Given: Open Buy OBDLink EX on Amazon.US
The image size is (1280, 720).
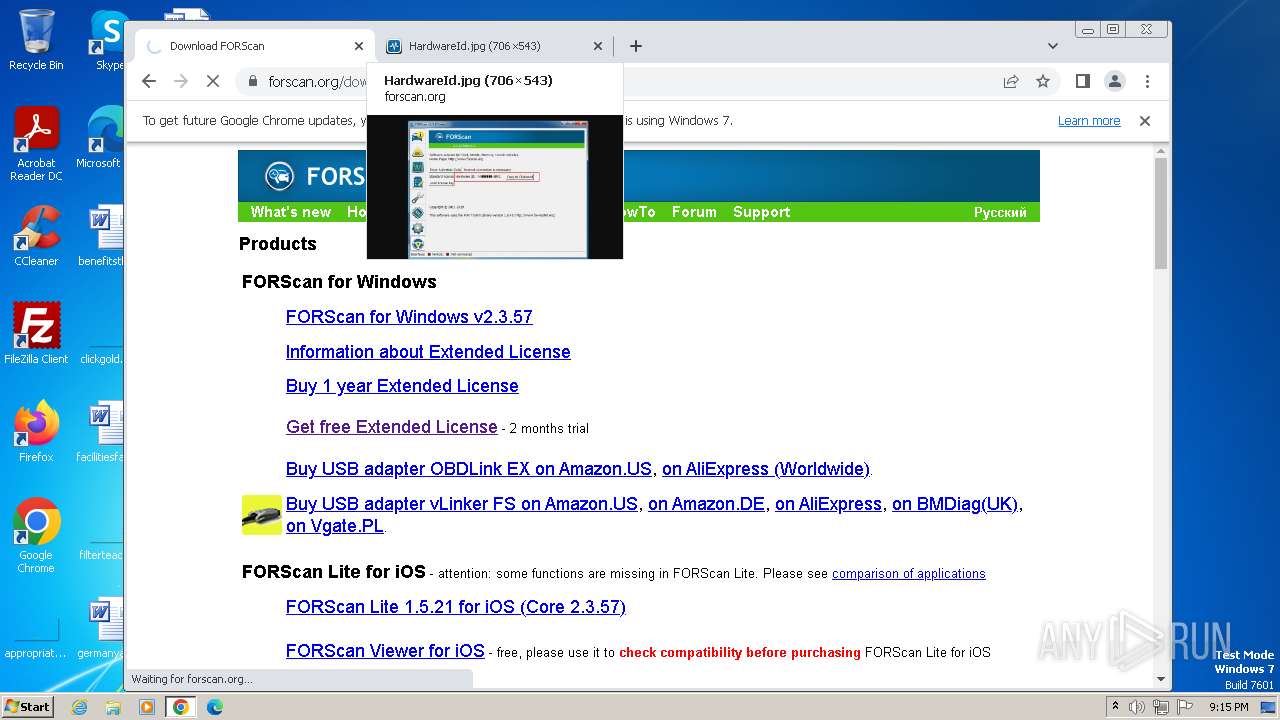Looking at the screenshot, I should pyautogui.click(x=469, y=469).
